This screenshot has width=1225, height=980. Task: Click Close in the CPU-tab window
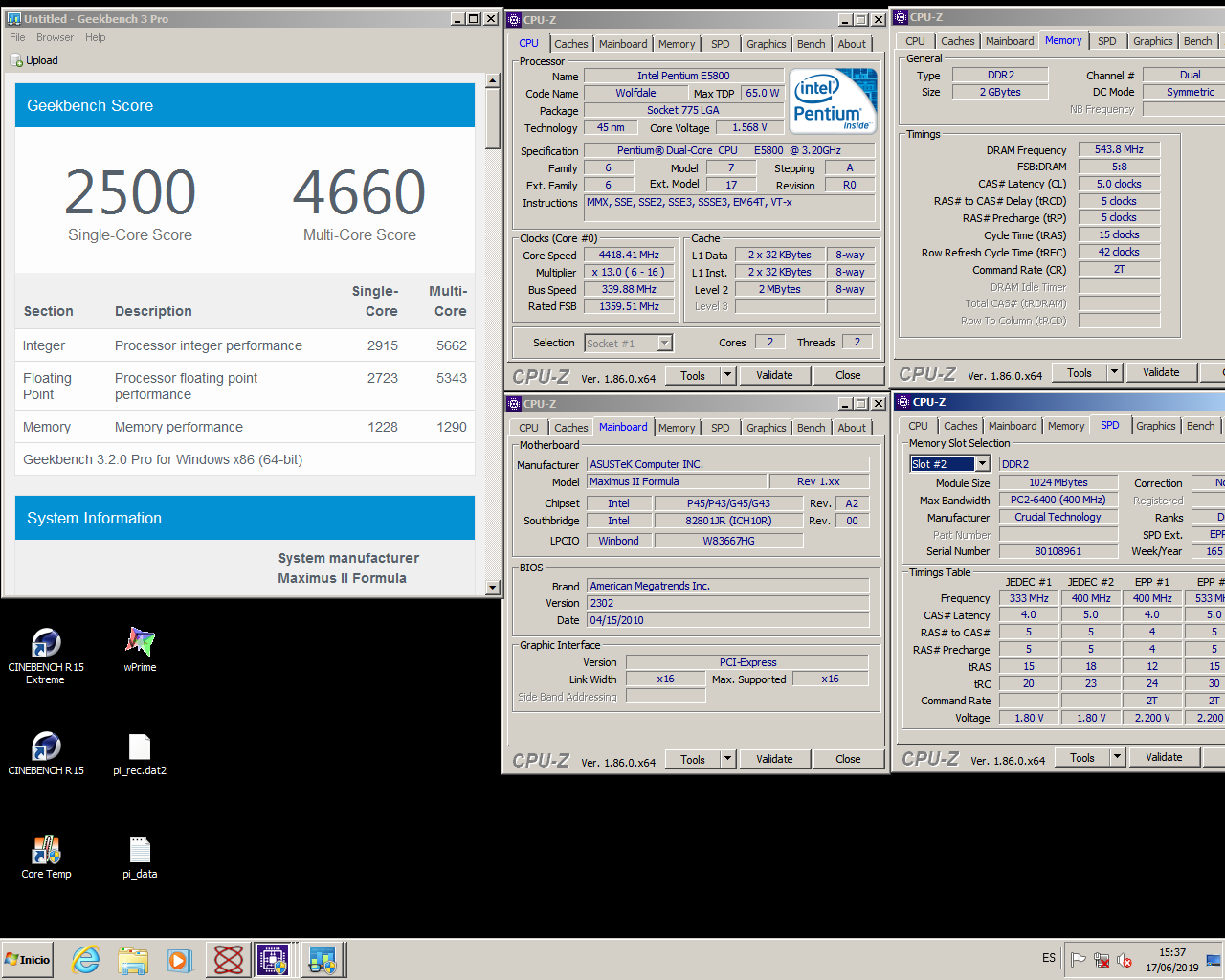click(848, 375)
